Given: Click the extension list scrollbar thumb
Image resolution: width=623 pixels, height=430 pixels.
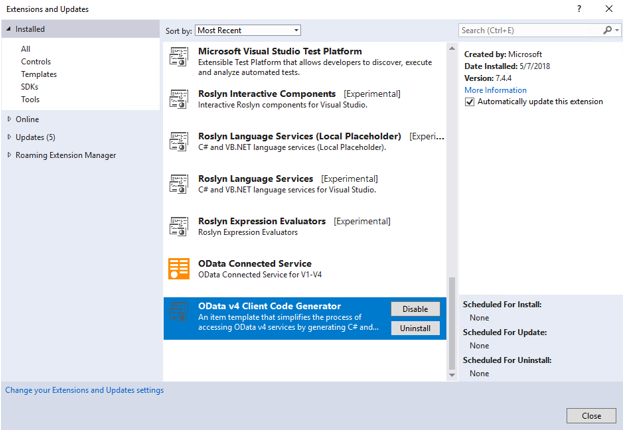Looking at the screenshot, I should pyautogui.click(x=452, y=323).
